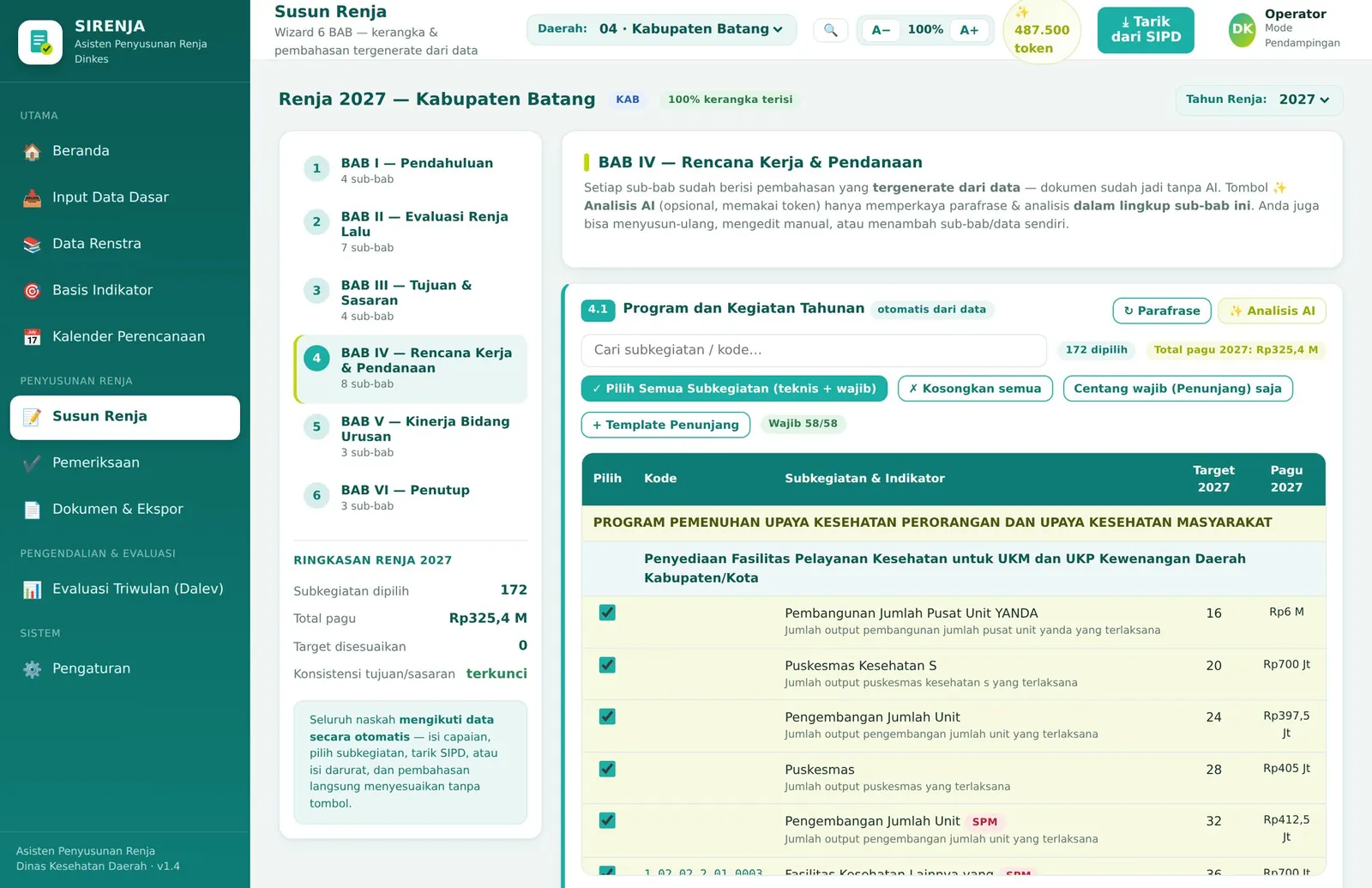
Task: Open BAB I — Pendahuluan step
Action: [x=410, y=170]
